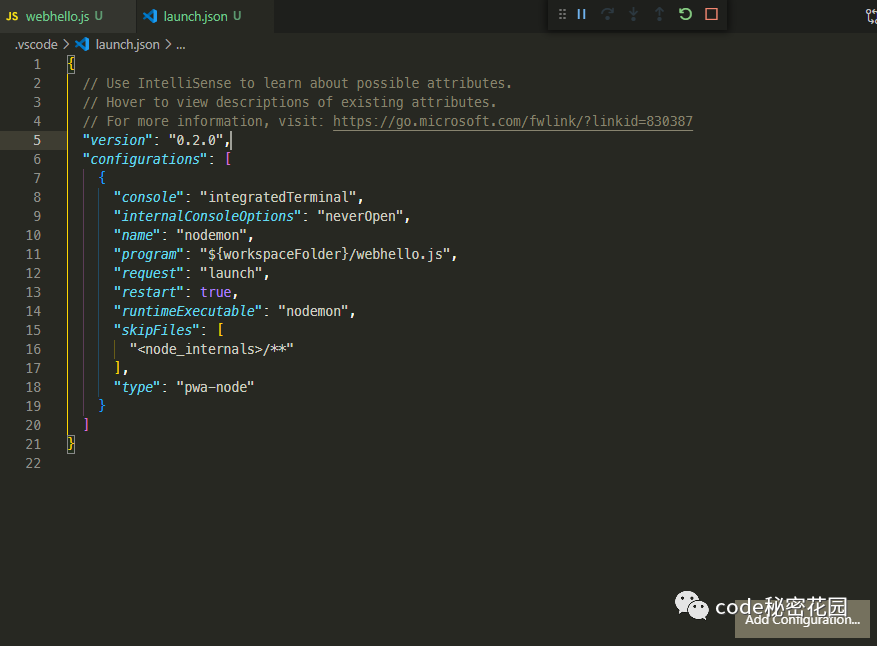Viewport: 877px width, 646px height.
Task: Open the breadcrumb ellipsis symbol
Action: point(181,45)
